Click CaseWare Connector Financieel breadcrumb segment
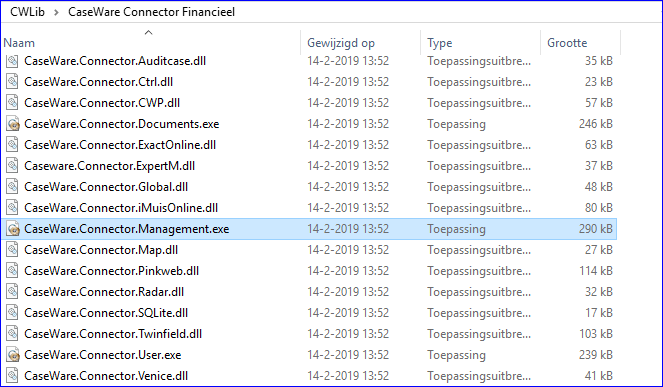663x387 pixels. 151,12
